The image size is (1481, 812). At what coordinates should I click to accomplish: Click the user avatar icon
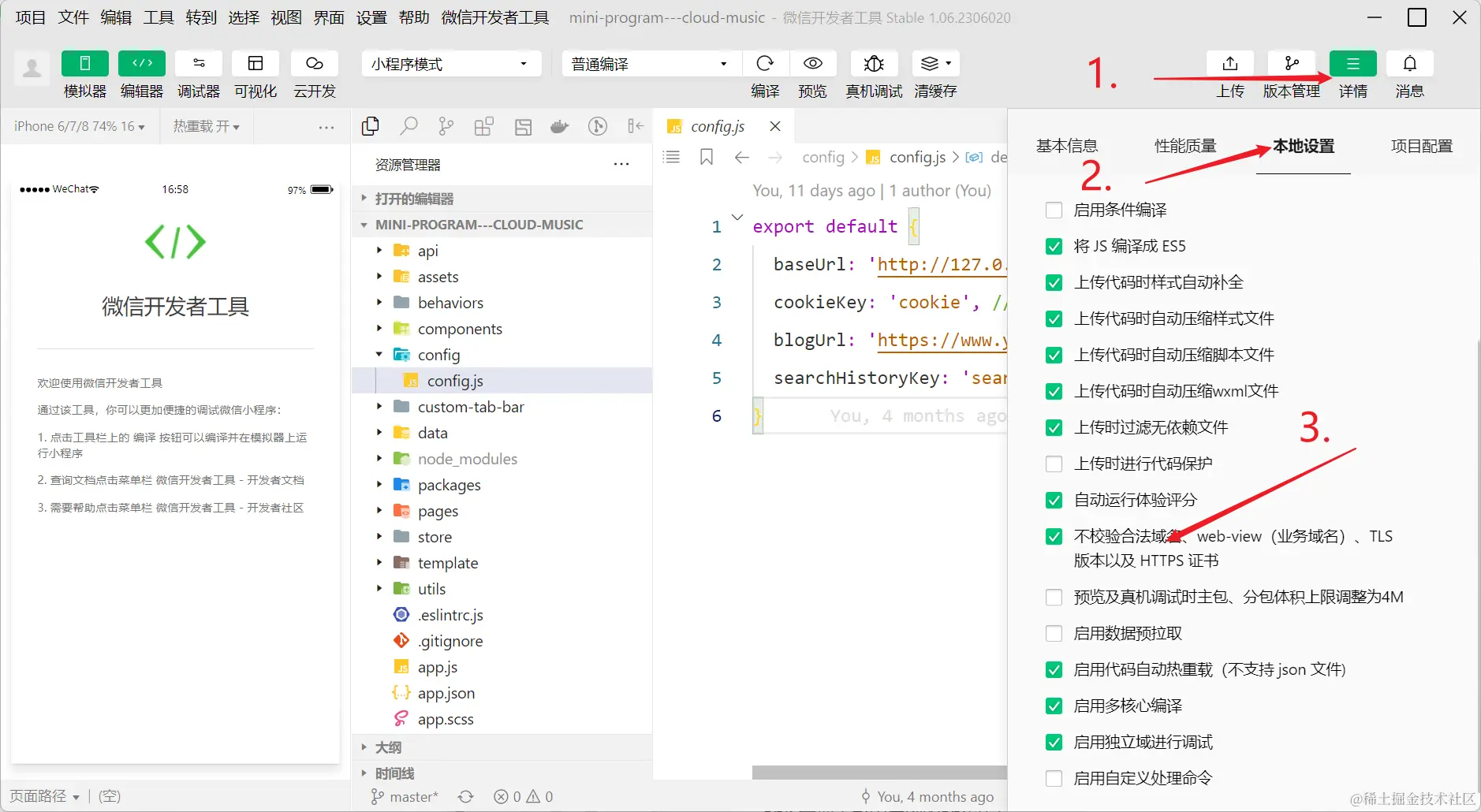(32, 69)
